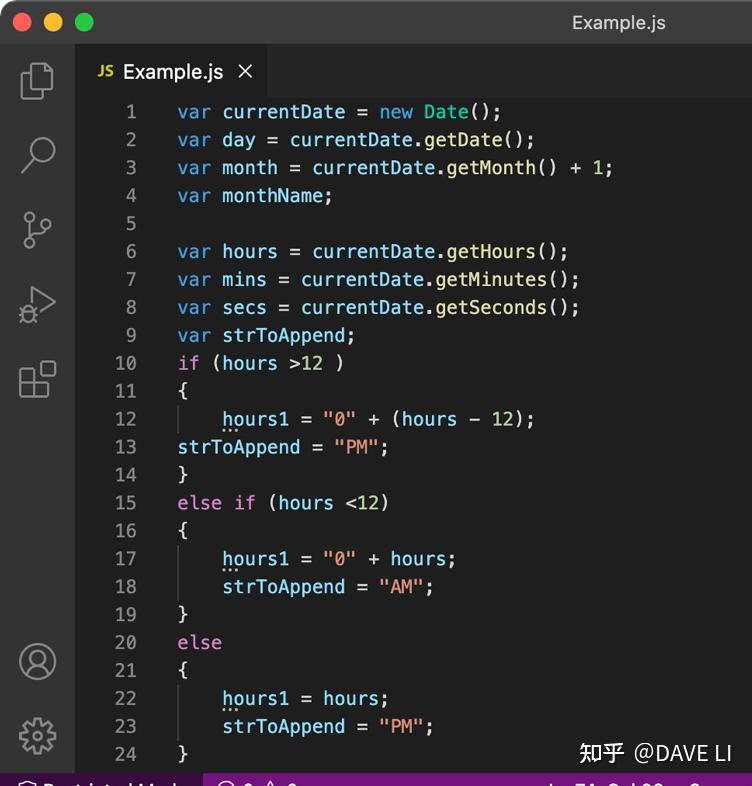Select the Example.js editor tab
Screen dimensions: 752x786
171,72
